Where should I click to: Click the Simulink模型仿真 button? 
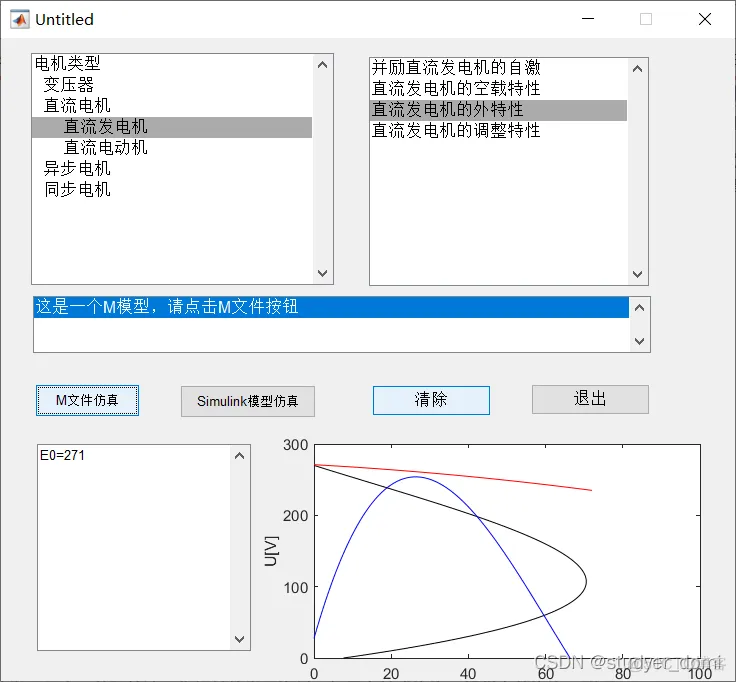(248, 401)
